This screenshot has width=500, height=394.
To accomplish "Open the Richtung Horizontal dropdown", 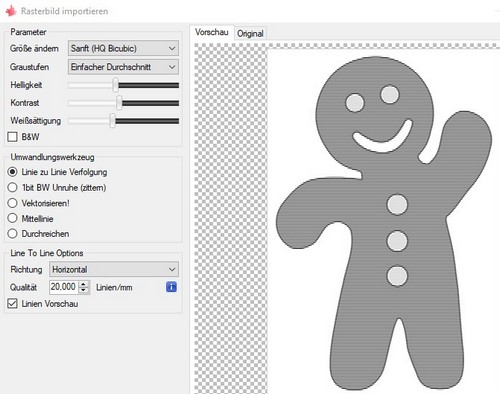I will [x=114, y=269].
